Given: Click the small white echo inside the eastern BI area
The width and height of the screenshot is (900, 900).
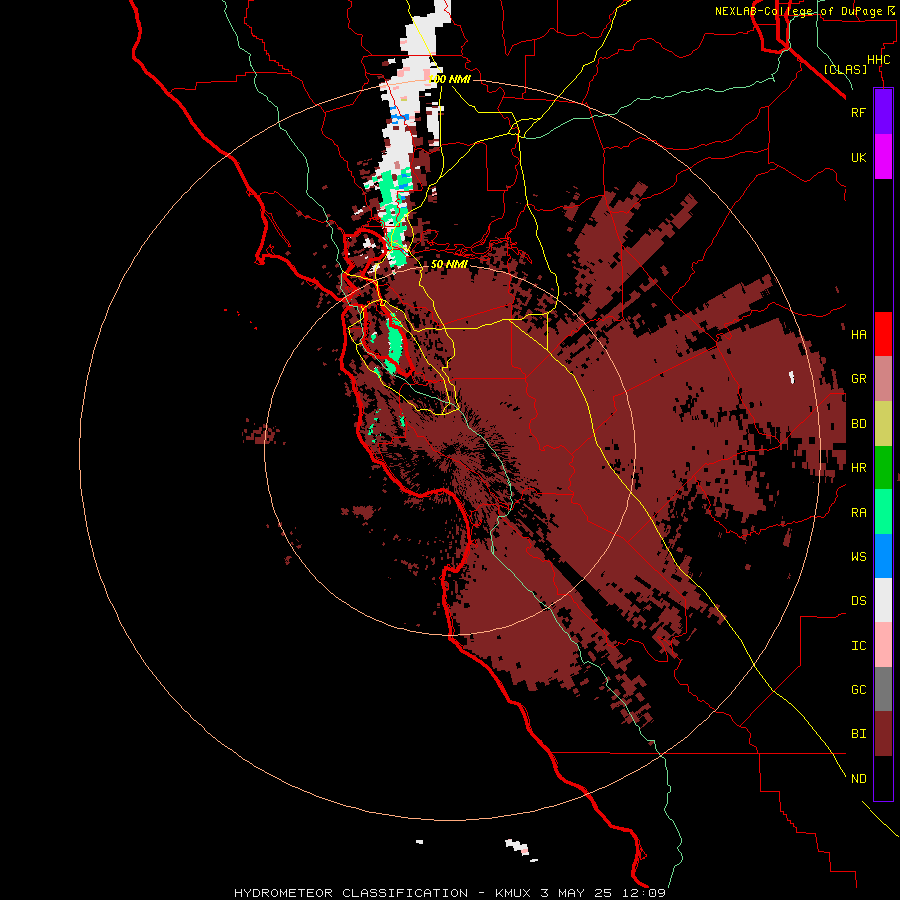Looking at the screenshot, I should (x=792, y=377).
